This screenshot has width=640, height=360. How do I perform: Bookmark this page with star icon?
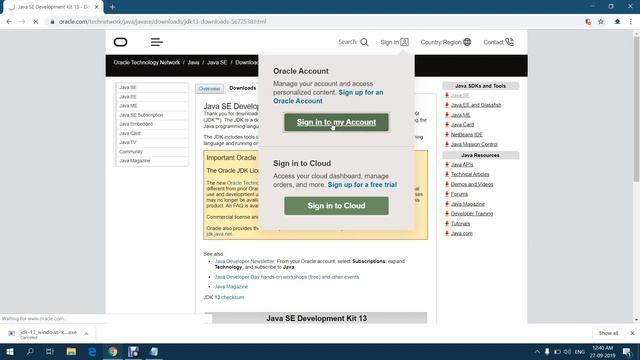(x=601, y=22)
